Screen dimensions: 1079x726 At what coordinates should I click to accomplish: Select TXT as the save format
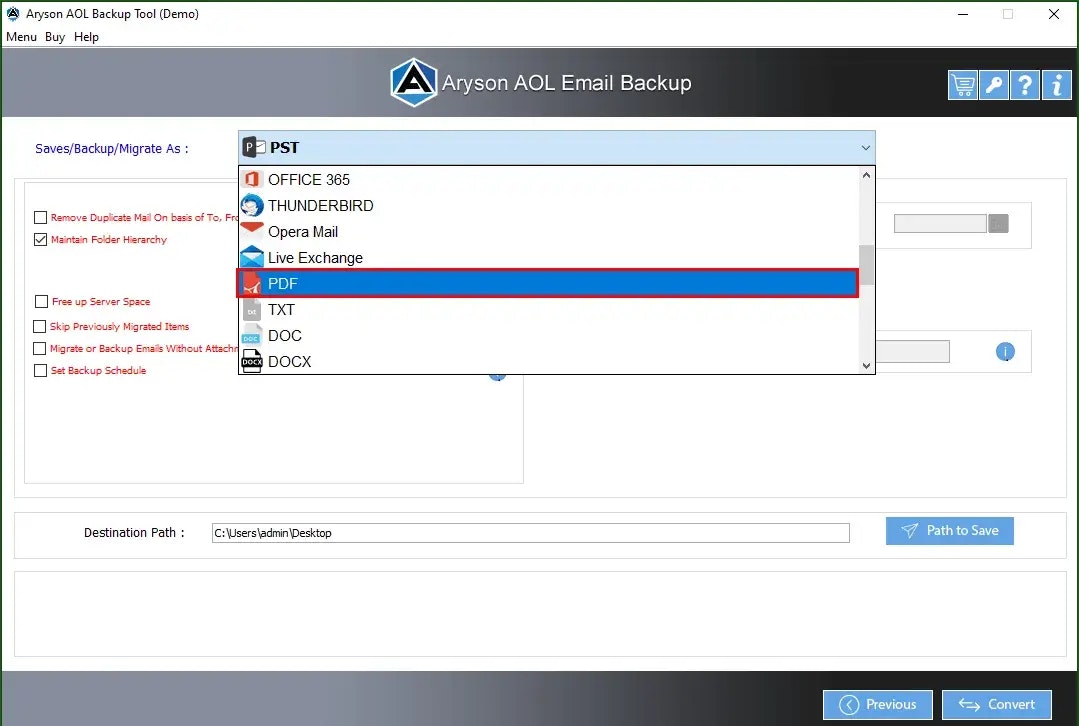coord(548,310)
